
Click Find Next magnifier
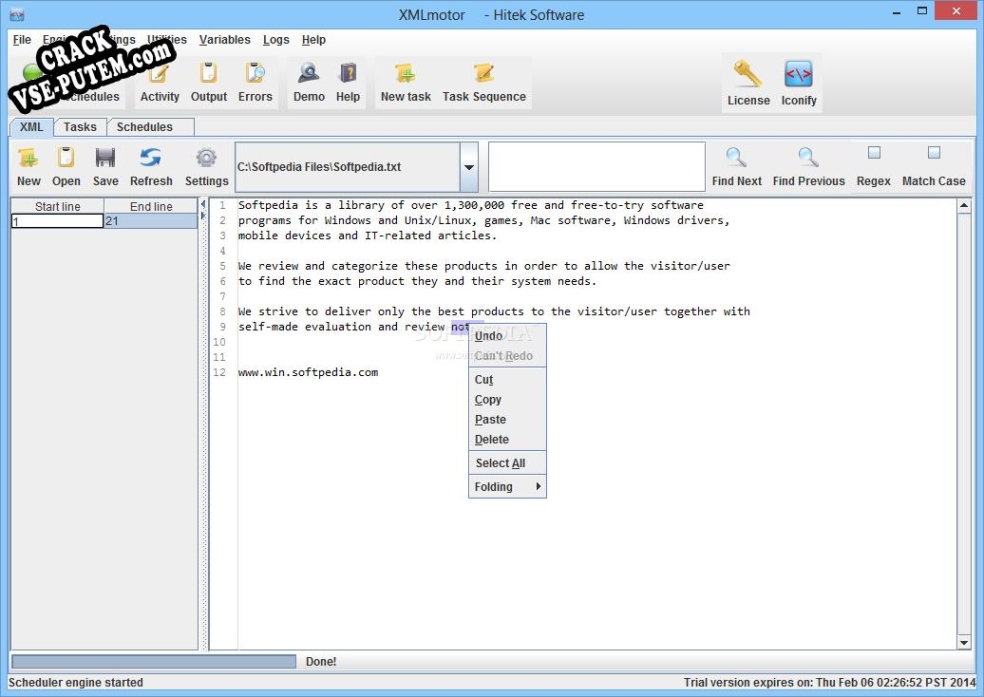tap(736, 167)
